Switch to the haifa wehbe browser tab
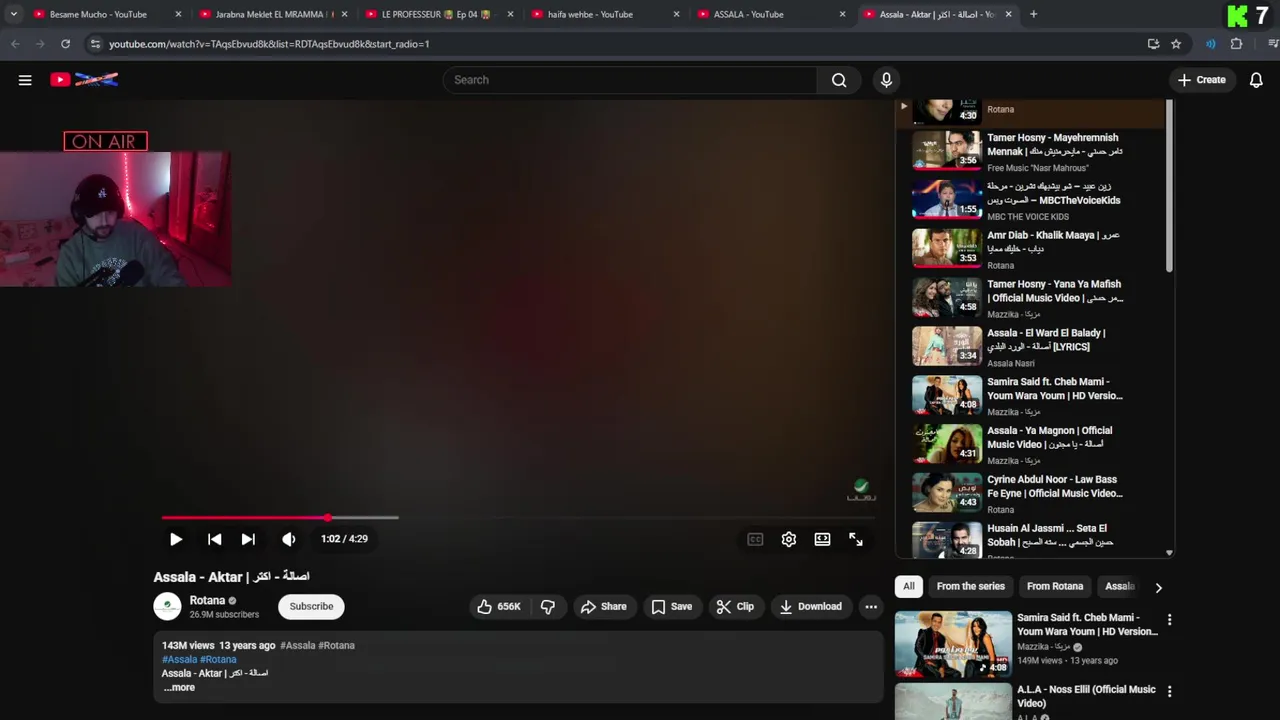The image size is (1280, 720). pyautogui.click(x=605, y=14)
